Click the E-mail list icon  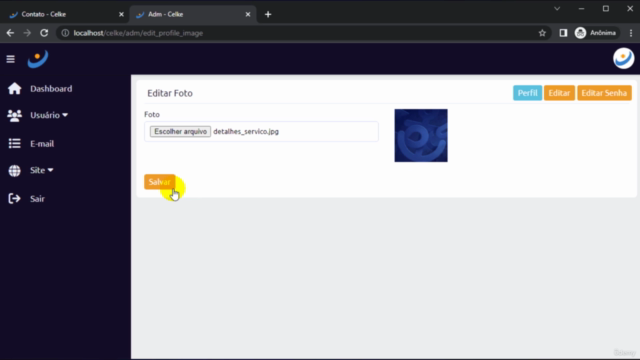(14, 144)
